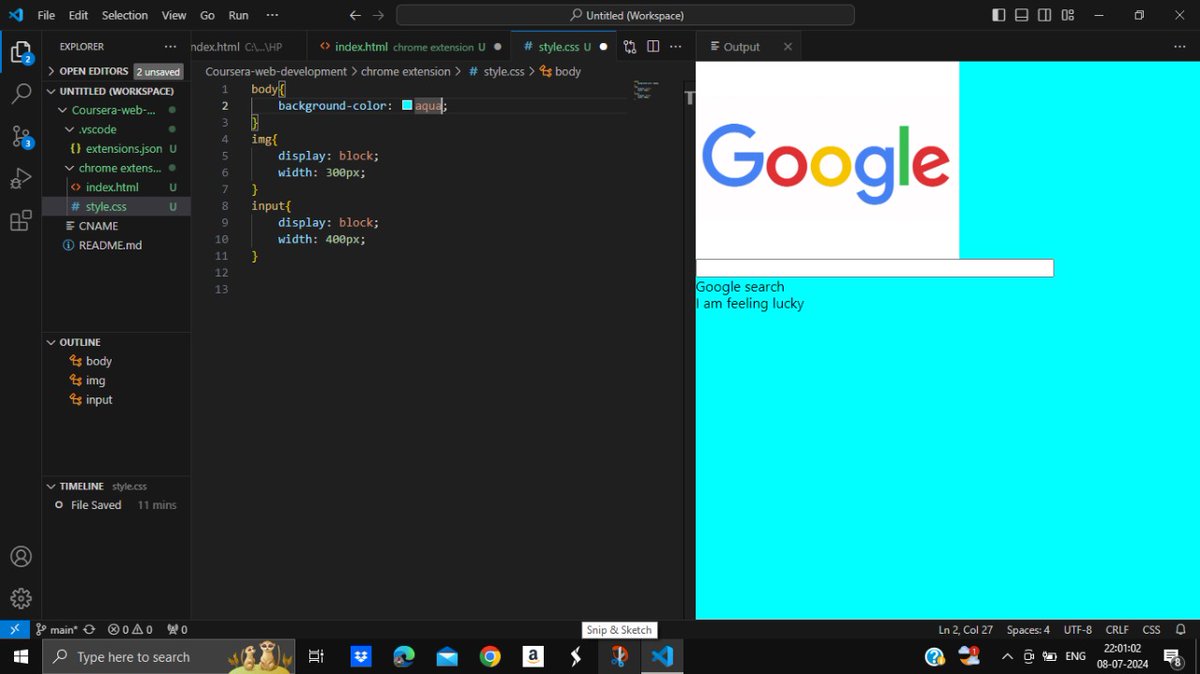This screenshot has height=674, width=1200.
Task: Go back with the left arrow
Action: 355,15
